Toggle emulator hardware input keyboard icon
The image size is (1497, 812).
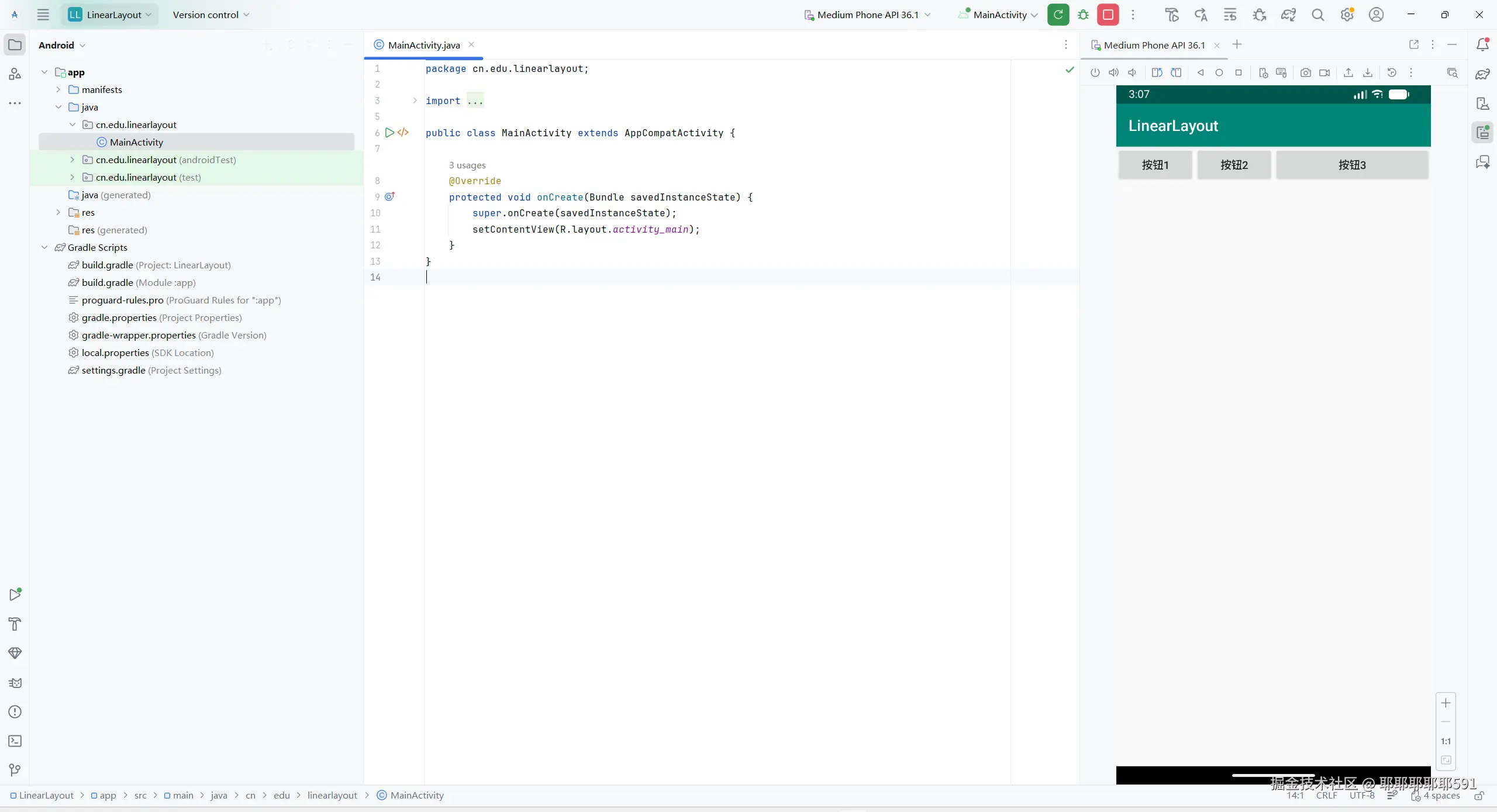[1281, 73]
